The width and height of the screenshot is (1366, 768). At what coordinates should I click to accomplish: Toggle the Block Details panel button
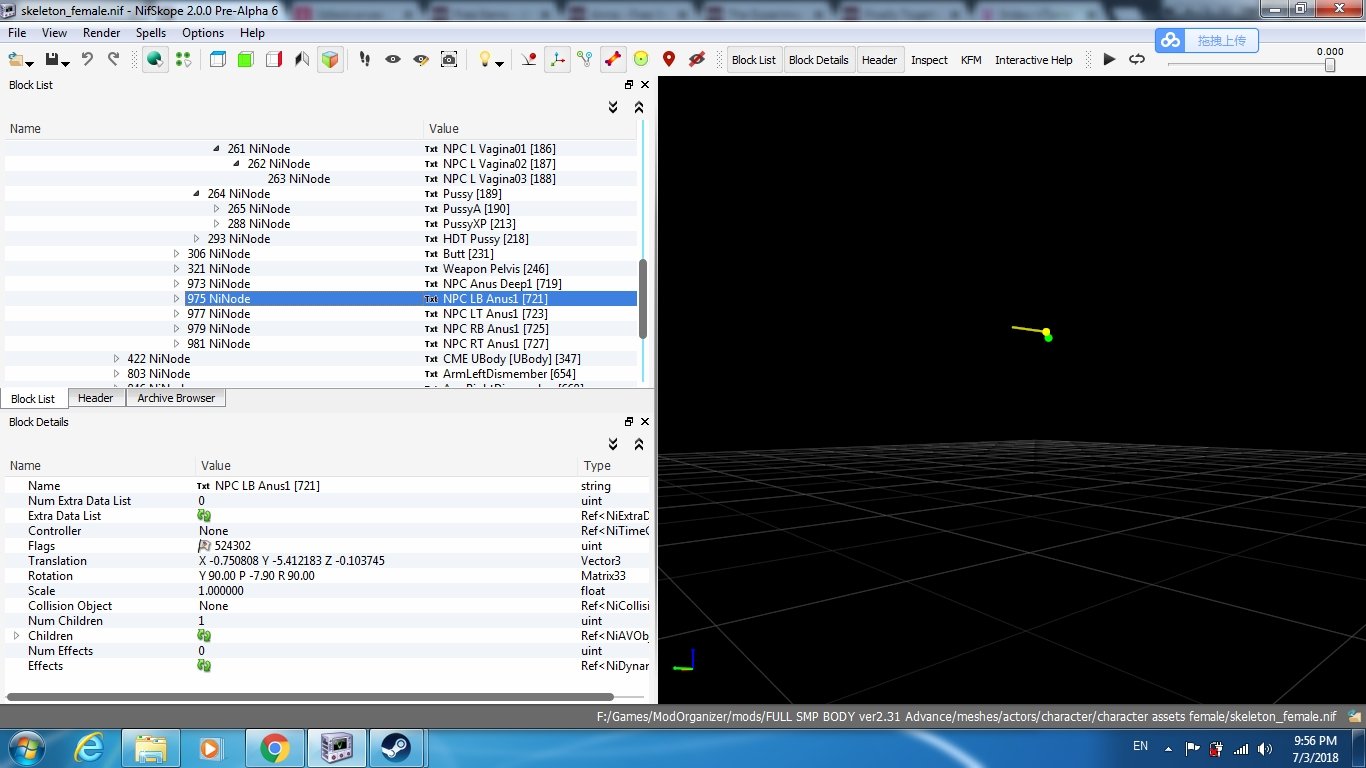[818, 60]
